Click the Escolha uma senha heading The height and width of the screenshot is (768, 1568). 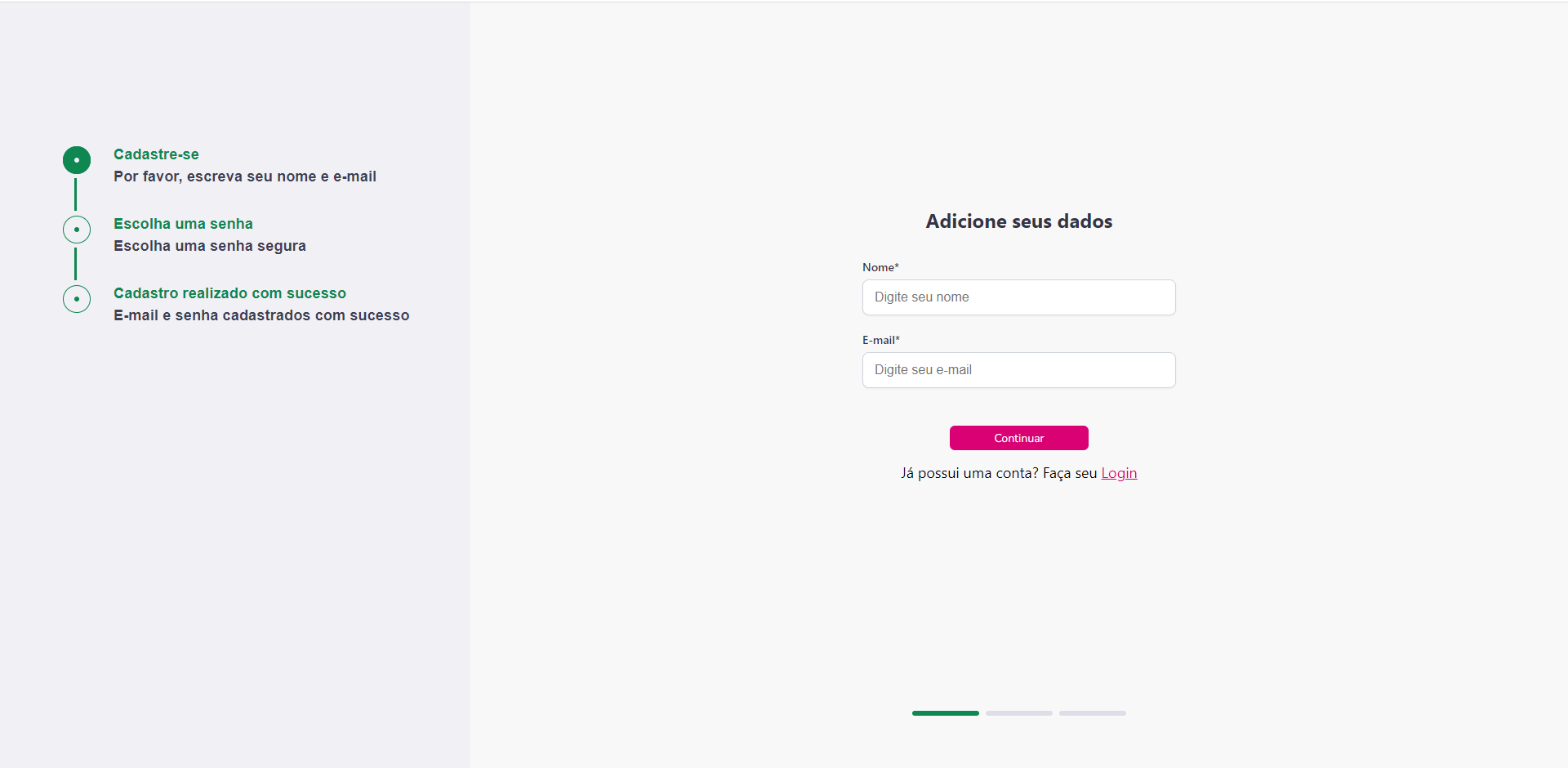click(x=183, y=224)
